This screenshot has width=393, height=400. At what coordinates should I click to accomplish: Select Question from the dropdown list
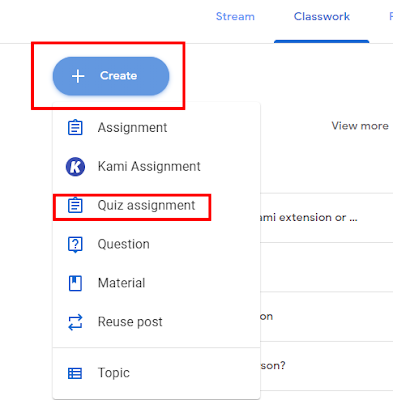pos(156,244)
